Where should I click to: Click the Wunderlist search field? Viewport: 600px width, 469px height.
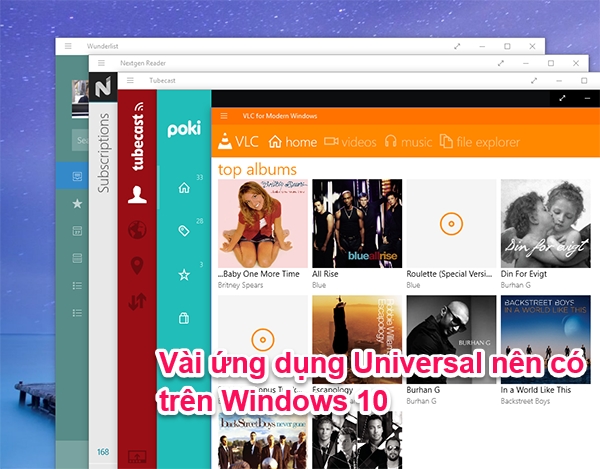80,141
